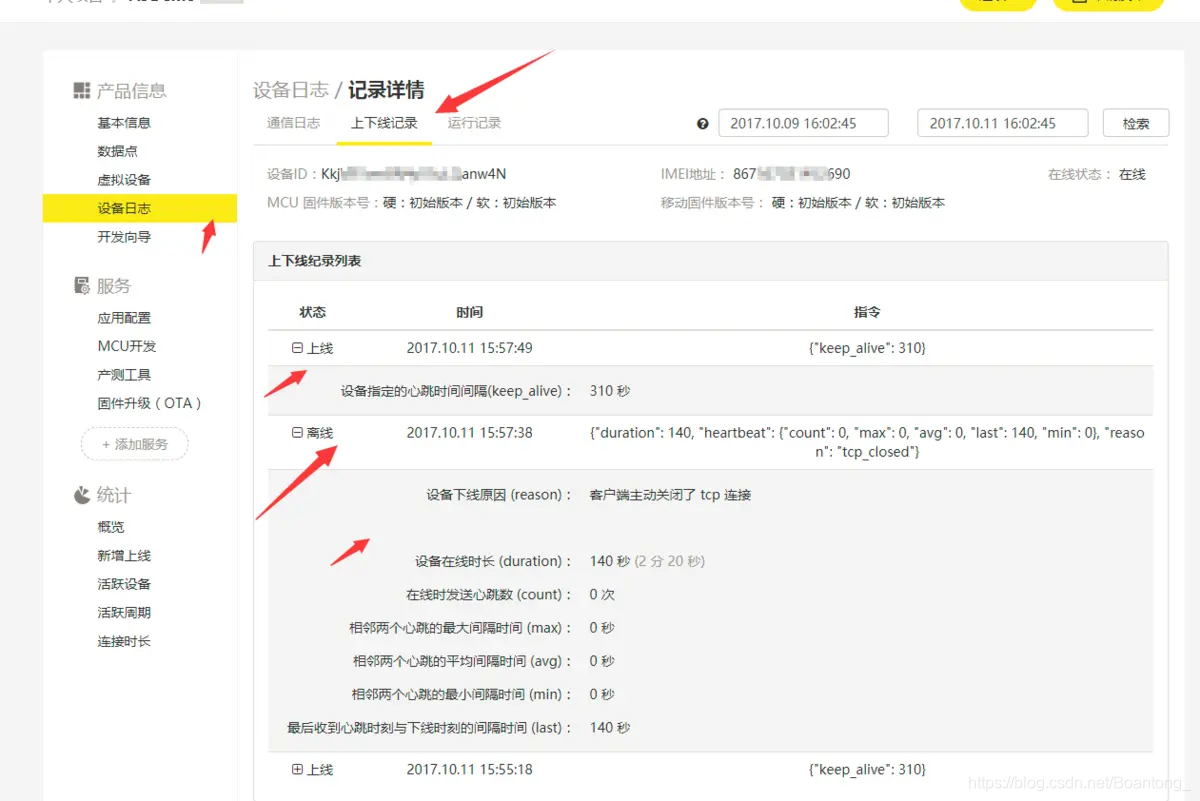
Task: Open the help question mark icon
Action: 703,123
